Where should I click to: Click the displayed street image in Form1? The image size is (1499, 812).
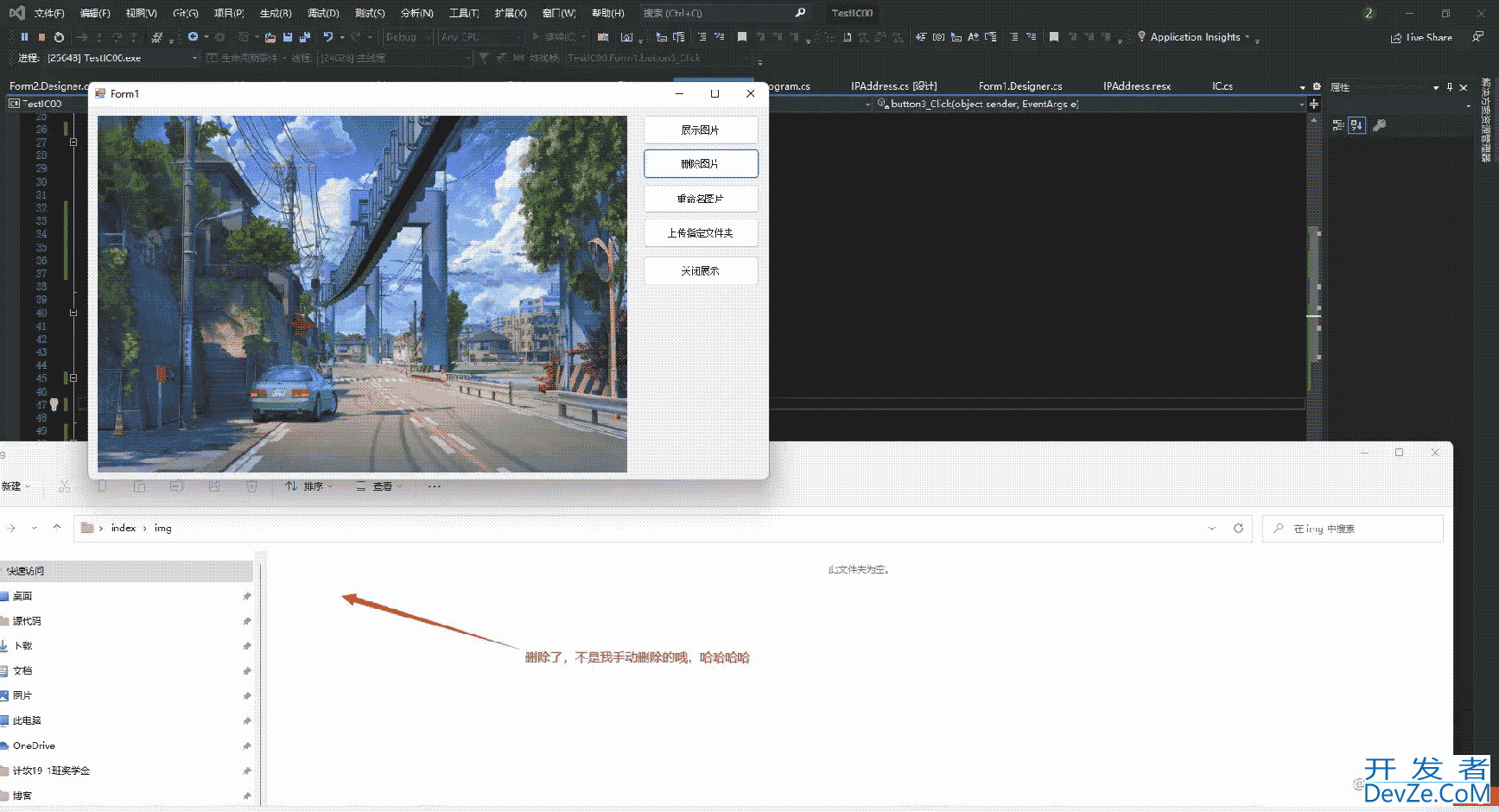[x=362, y=295]
